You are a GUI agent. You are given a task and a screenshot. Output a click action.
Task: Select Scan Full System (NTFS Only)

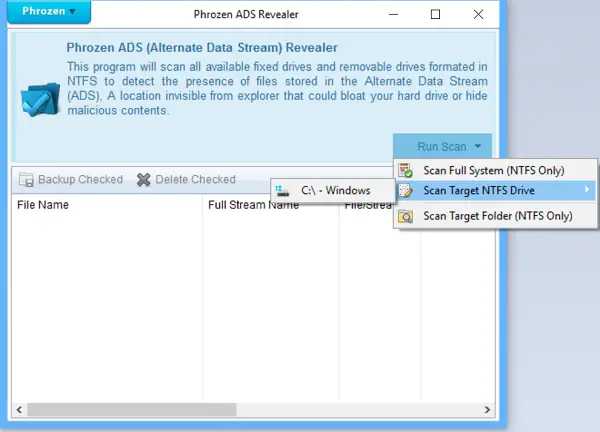tap(495, 170)
